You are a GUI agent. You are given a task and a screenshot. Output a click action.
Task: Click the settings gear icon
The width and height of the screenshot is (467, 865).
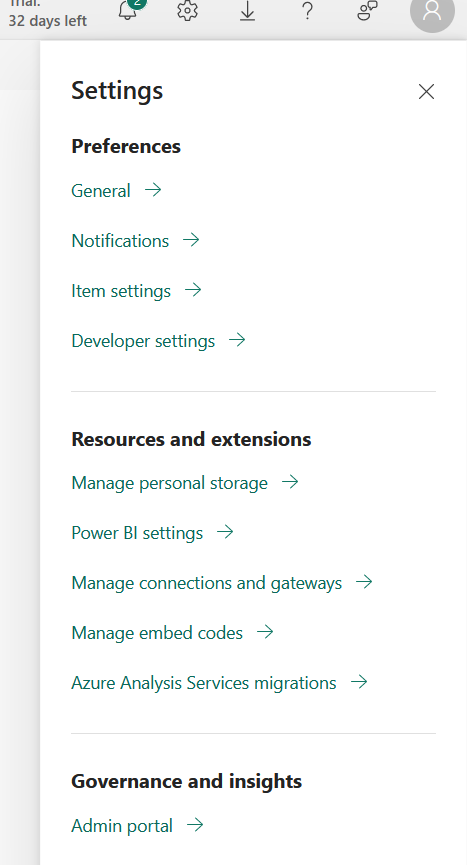(187, 10)
